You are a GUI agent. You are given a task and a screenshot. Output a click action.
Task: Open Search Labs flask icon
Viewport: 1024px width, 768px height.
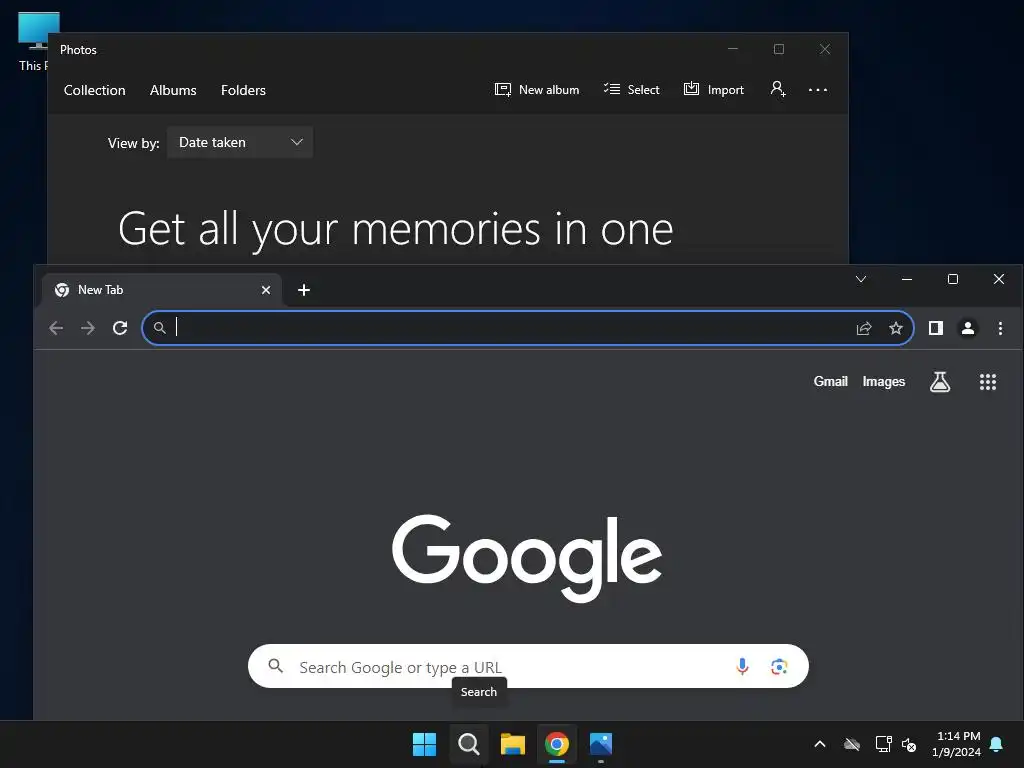click(x=940, y=382)
